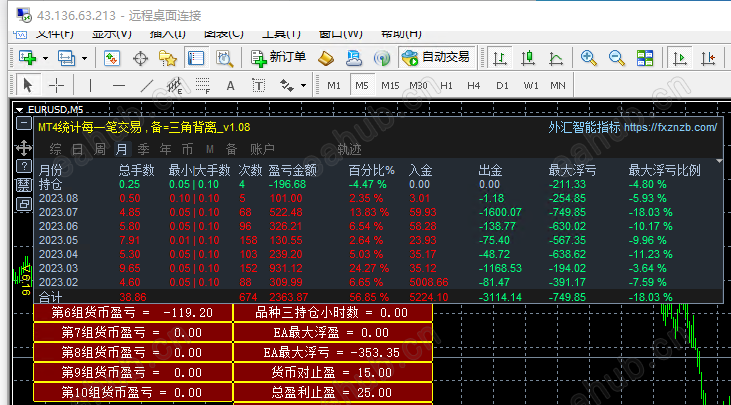Toggle the Terminal panel icon
Screen dimensions: 731x405
point(195,58)
